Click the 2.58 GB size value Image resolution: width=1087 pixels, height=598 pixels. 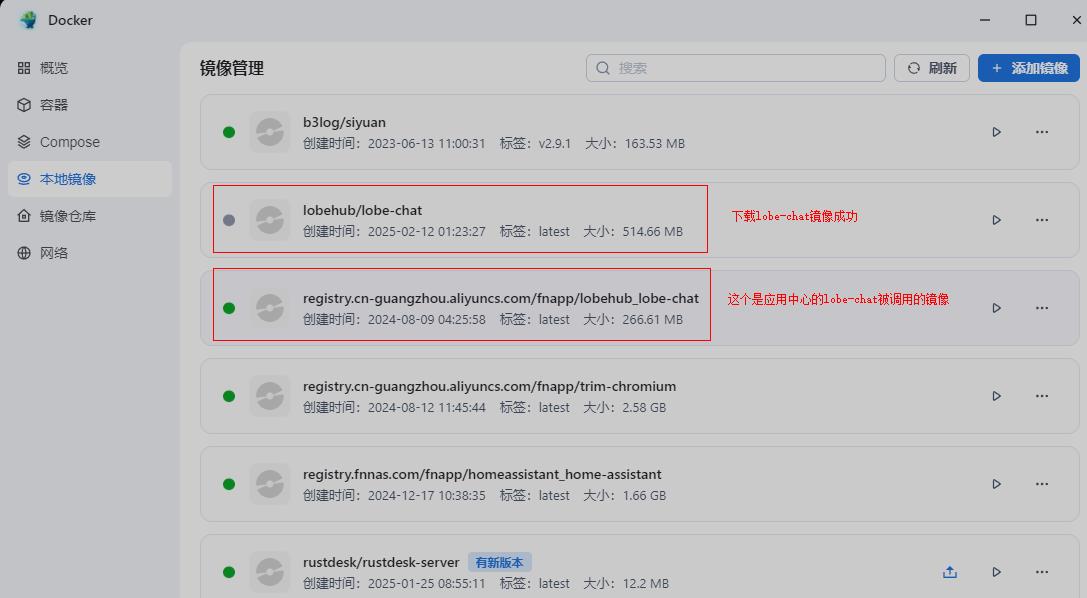[x=644, y=407]
